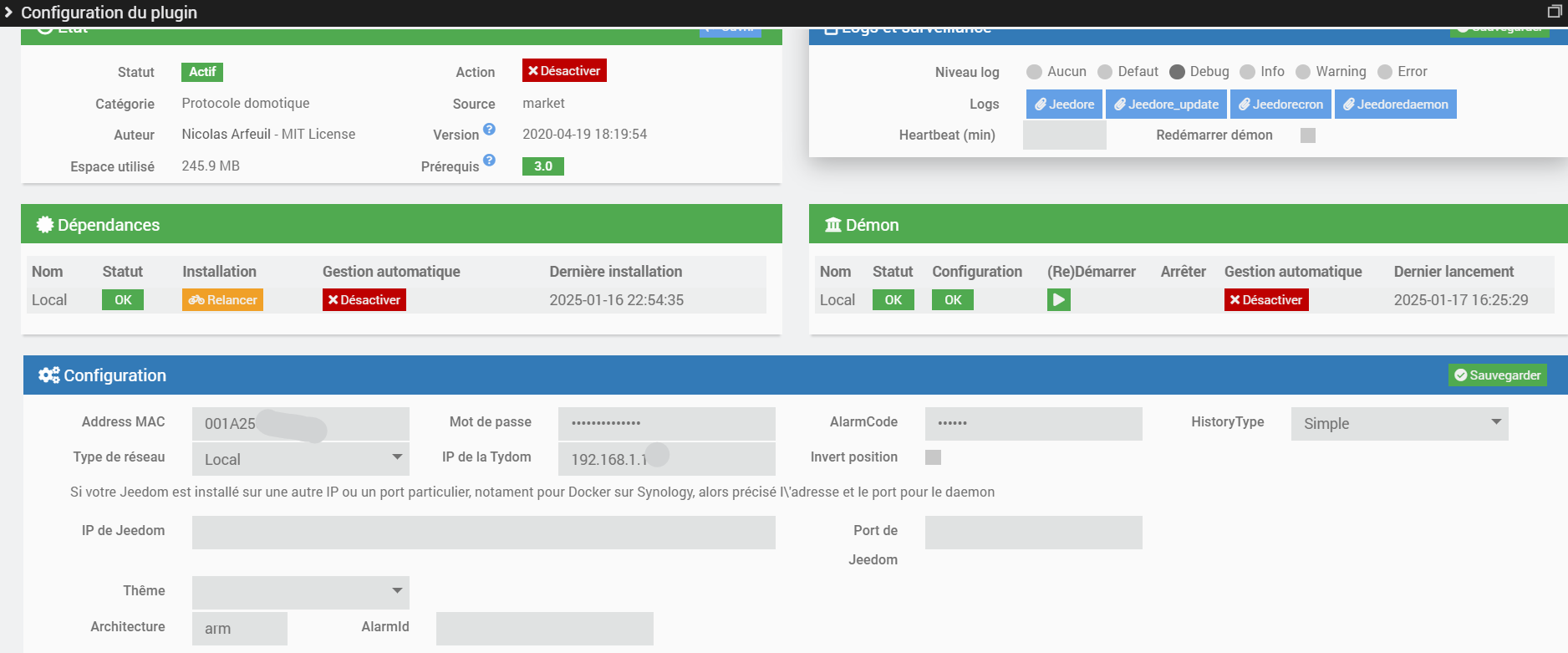Select the Defaut log level

pos(1105,72)
